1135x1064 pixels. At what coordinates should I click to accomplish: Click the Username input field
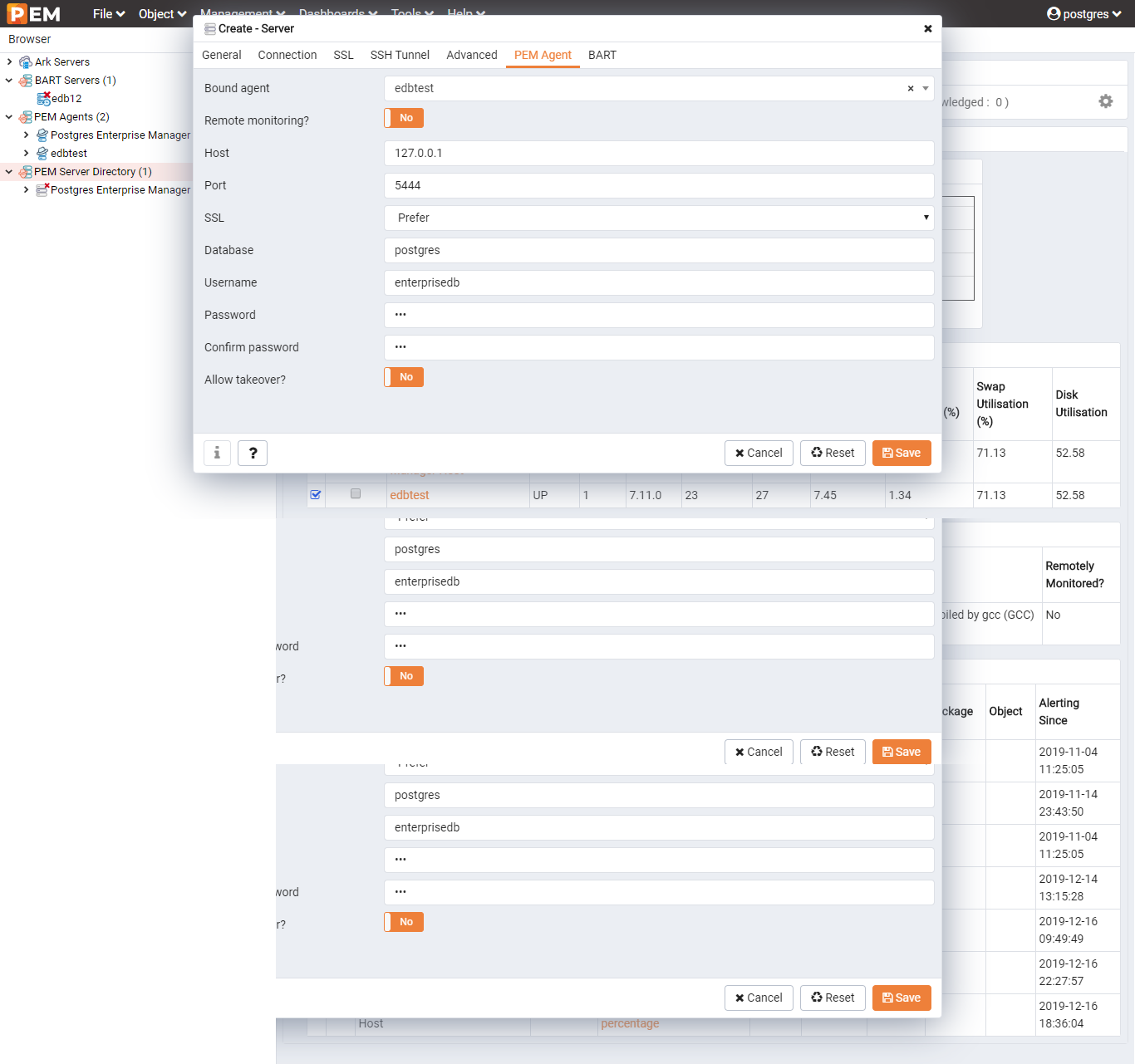tap(659, 282)
